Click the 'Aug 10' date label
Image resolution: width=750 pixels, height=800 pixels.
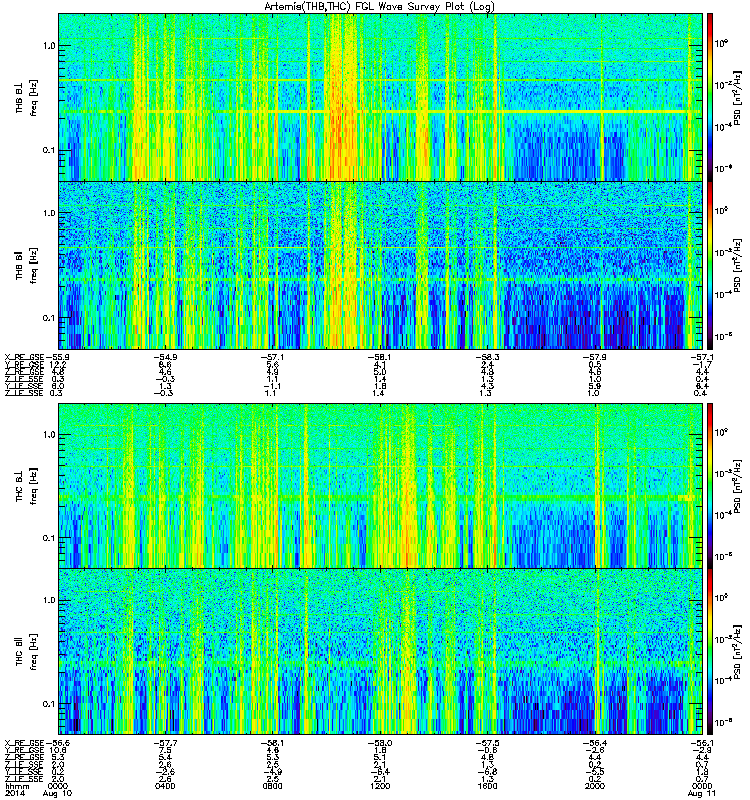[x=60, y=794]
